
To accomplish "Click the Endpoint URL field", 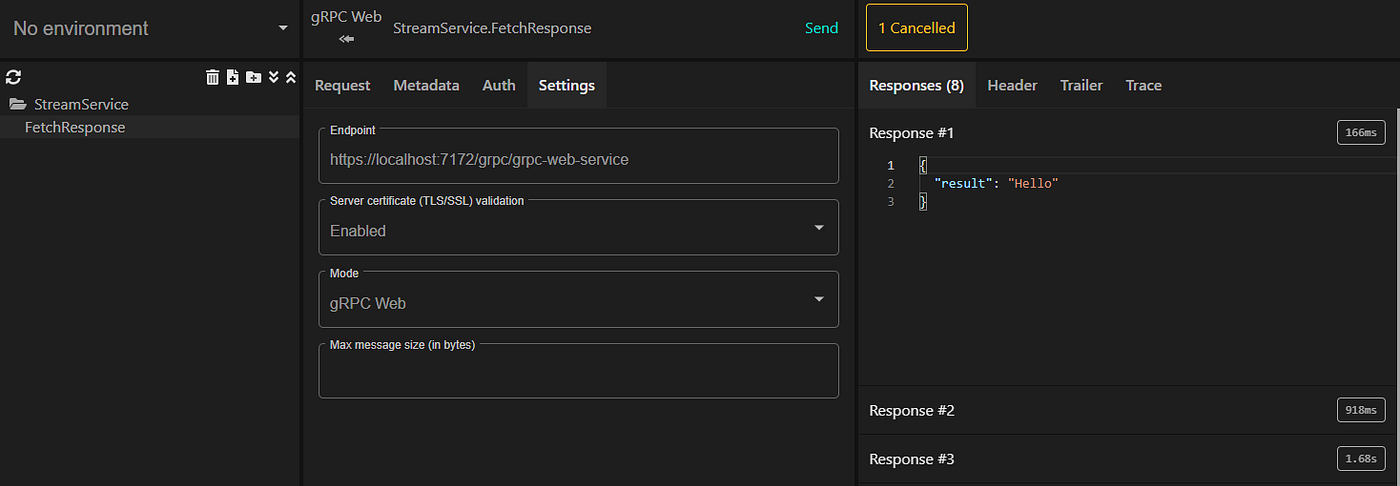I will pos(578,158).
